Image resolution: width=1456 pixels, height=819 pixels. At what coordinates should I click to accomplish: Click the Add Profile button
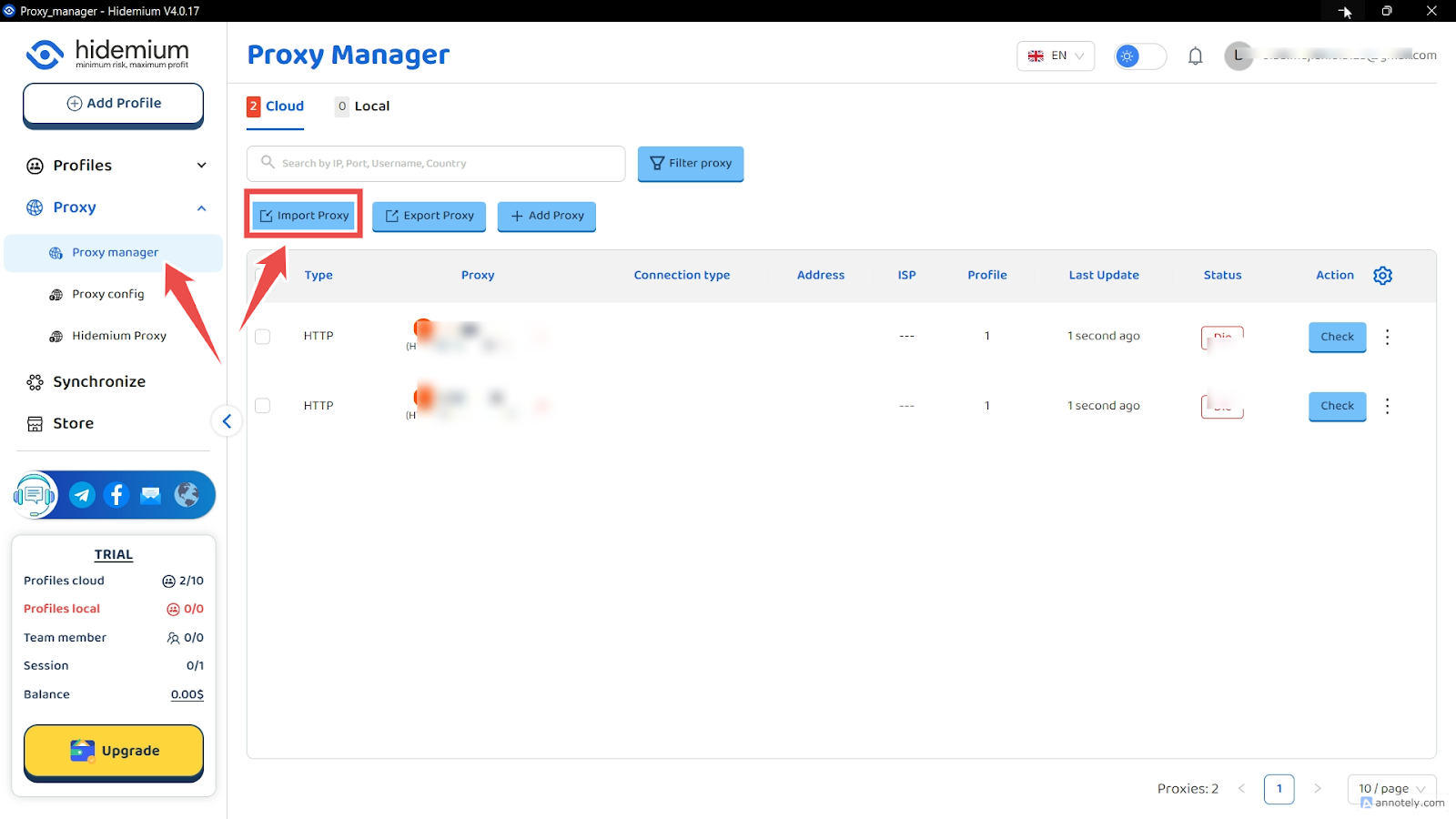(x=114, y=104)
